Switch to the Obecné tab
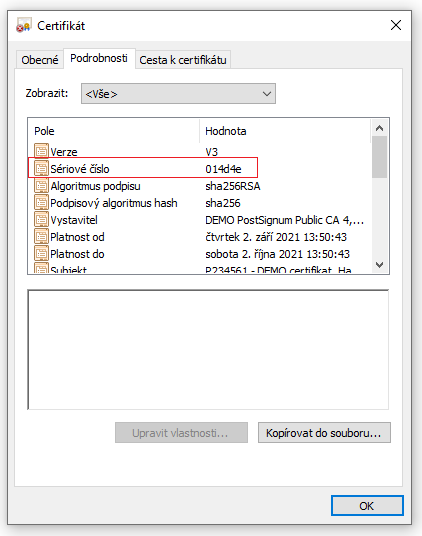The height and width of the screenshot is (536, 422). (40, 60)
